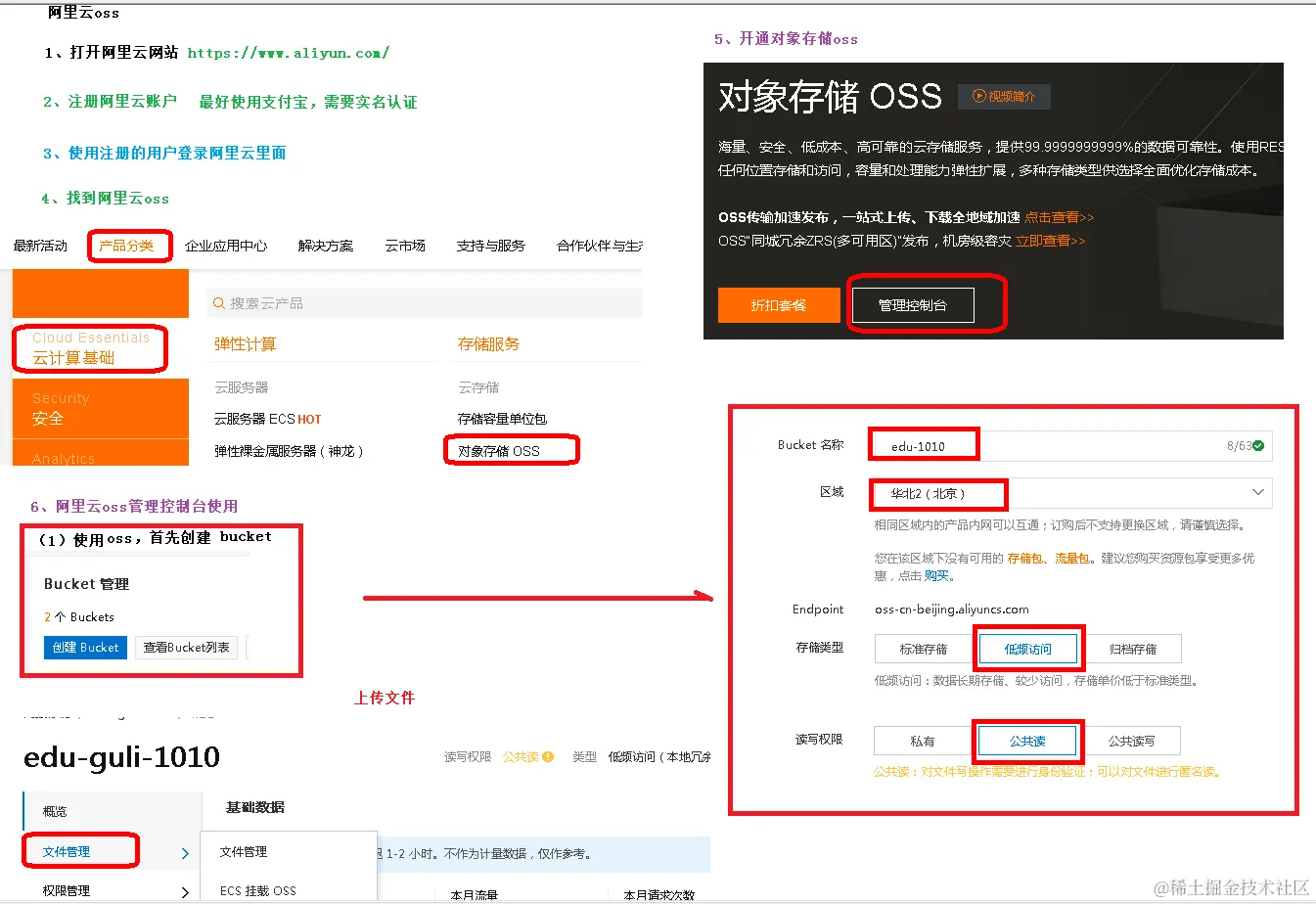Click the edu-guli-1010 bucket title

121,756
